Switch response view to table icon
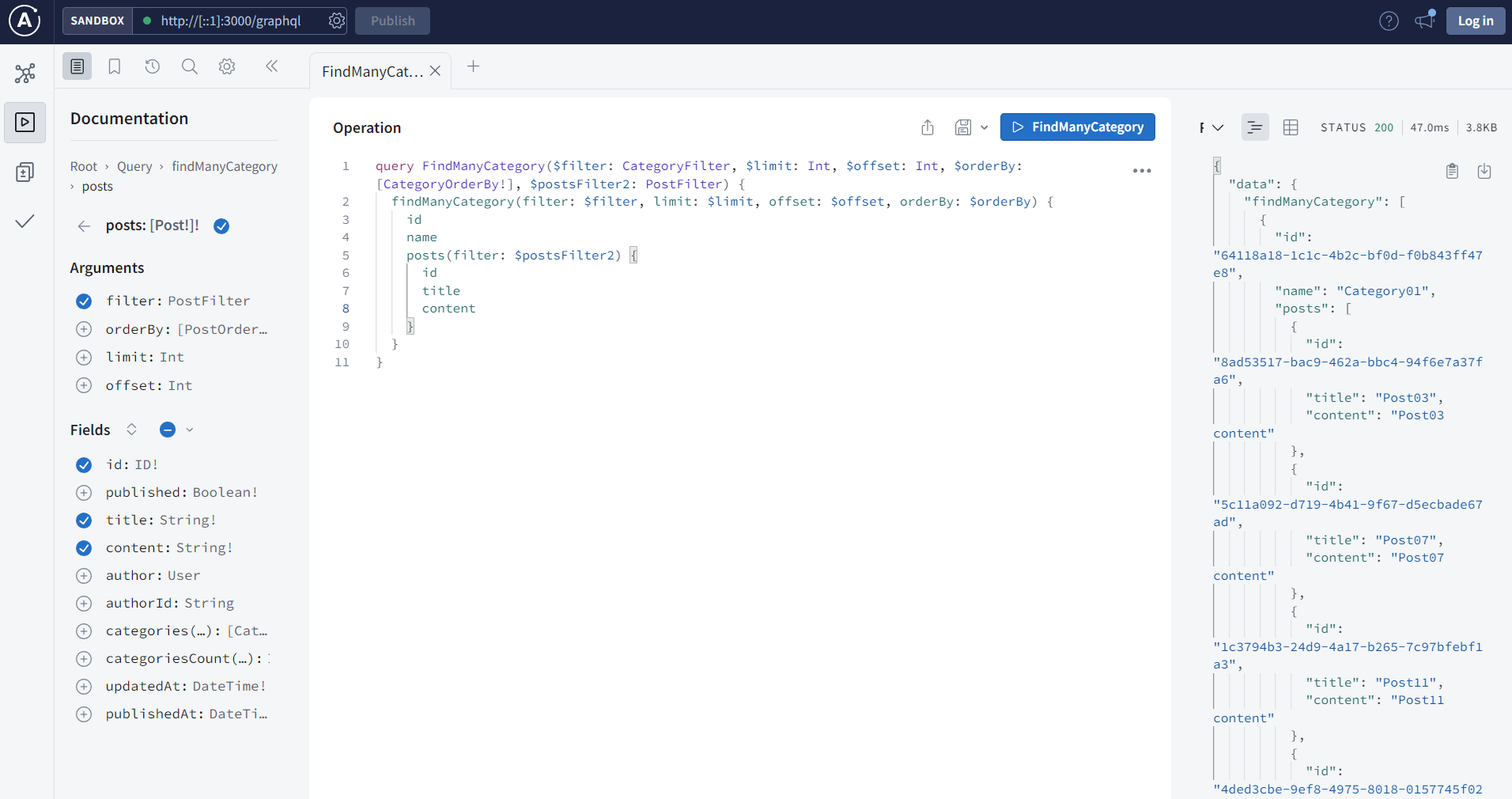Viewport: 1512px width, 799px height. (1291, 127)
